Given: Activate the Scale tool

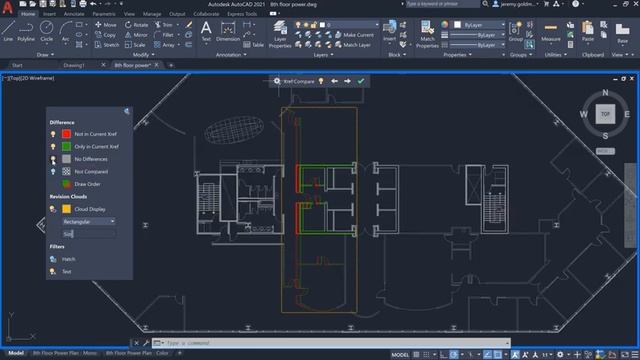Looking at the screenshot, I should click(x=135, y=45).
